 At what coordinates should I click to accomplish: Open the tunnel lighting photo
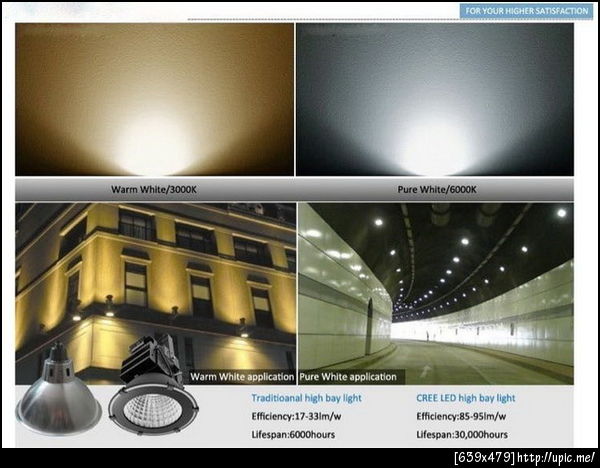436,294
